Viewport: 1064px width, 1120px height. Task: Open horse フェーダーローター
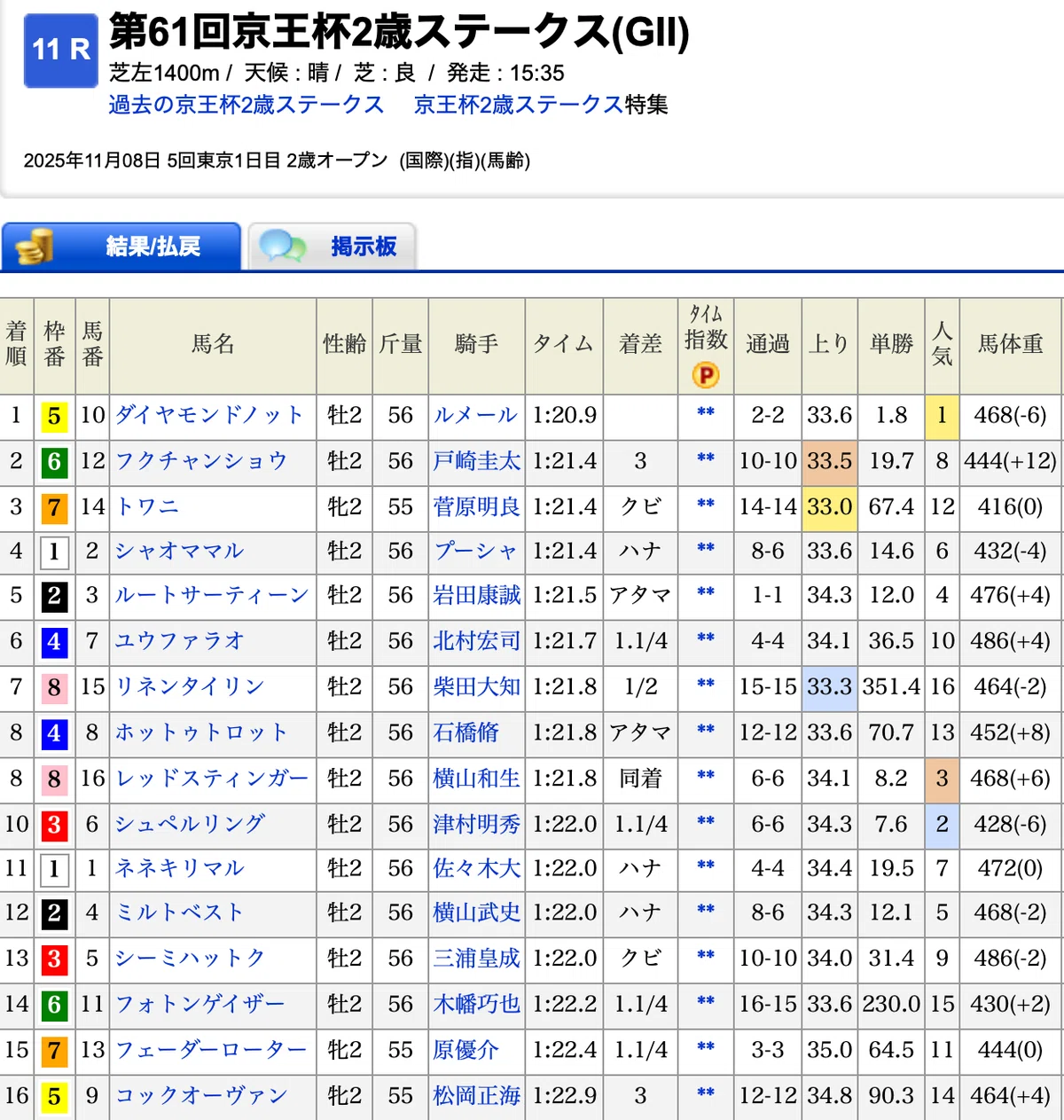(212, 1050)
